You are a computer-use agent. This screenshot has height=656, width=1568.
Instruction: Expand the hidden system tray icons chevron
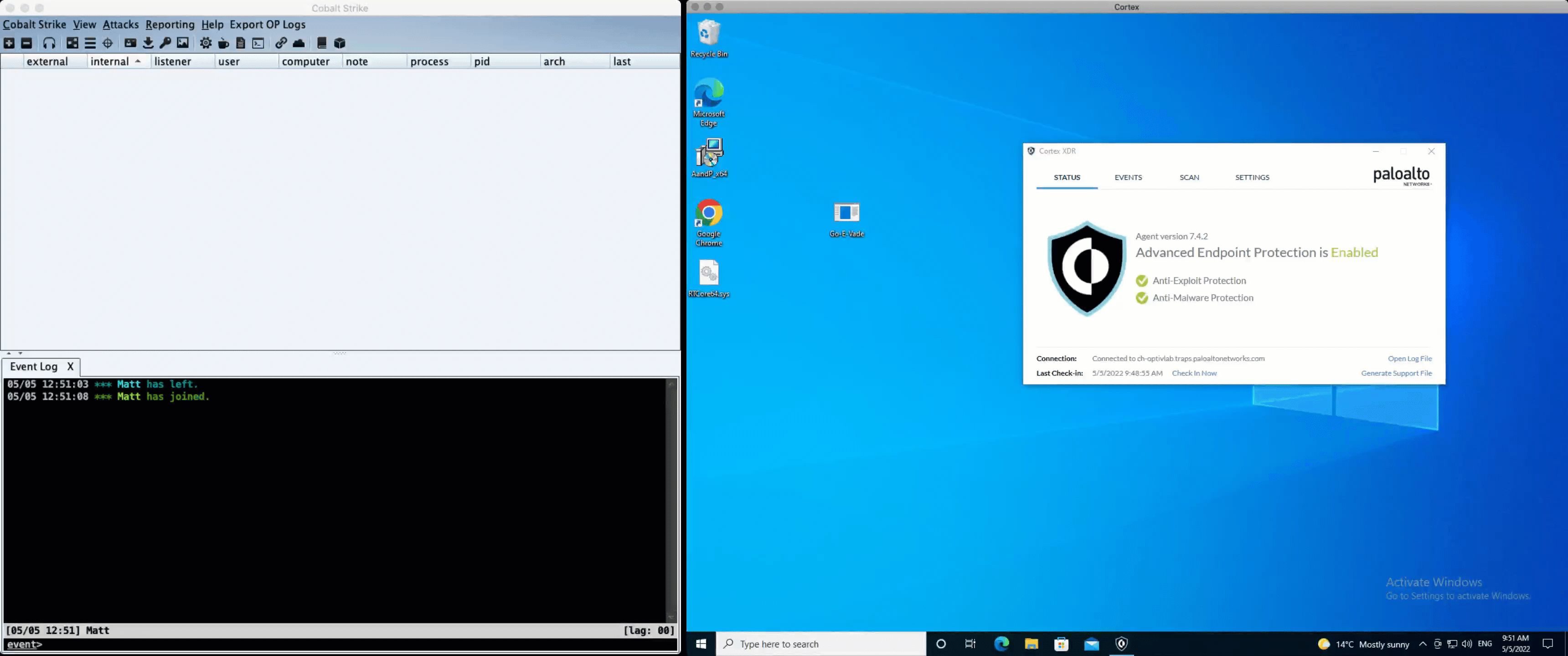point(1423,644)
